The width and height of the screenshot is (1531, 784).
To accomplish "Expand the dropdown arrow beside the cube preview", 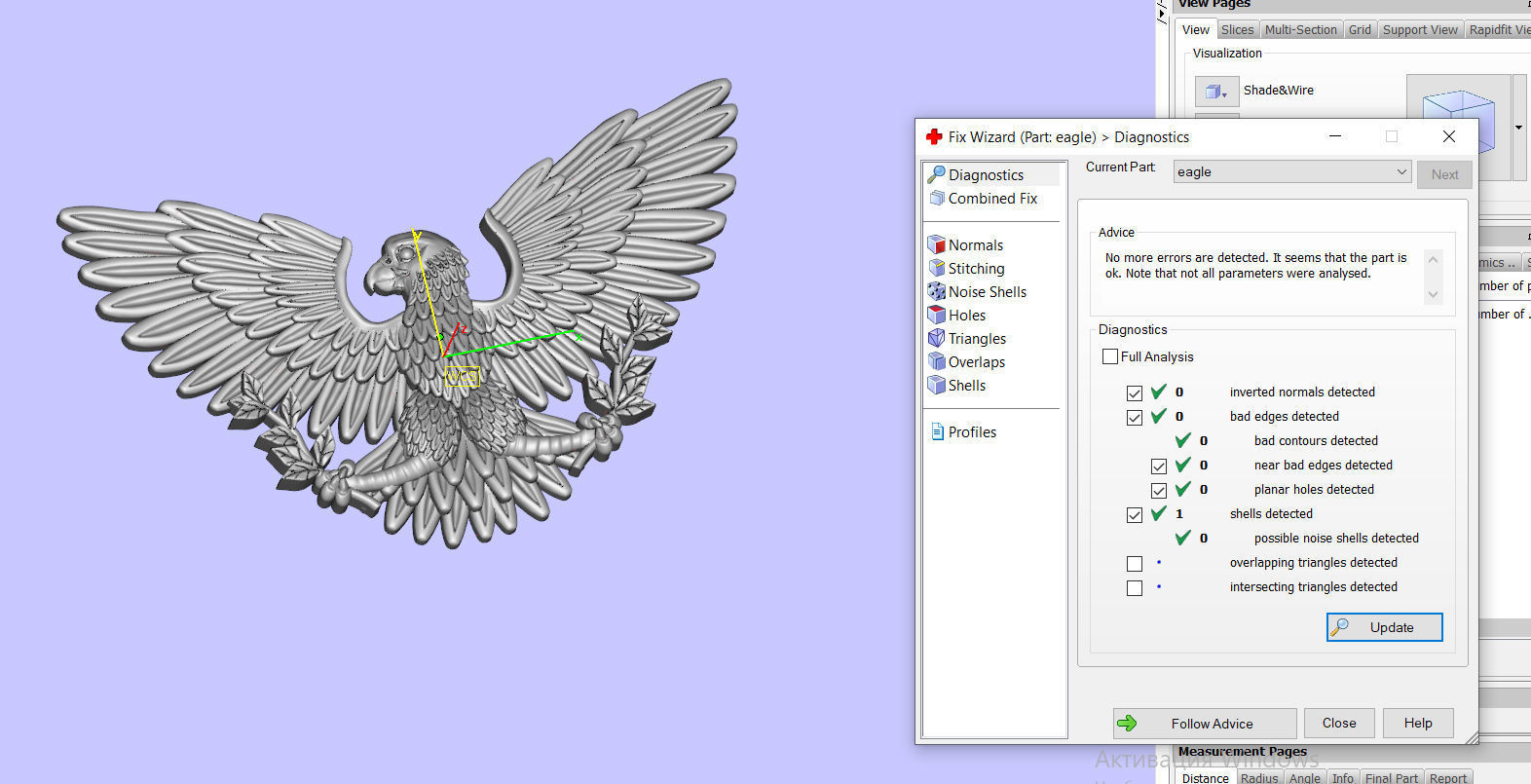I will tap(1518, 128).
